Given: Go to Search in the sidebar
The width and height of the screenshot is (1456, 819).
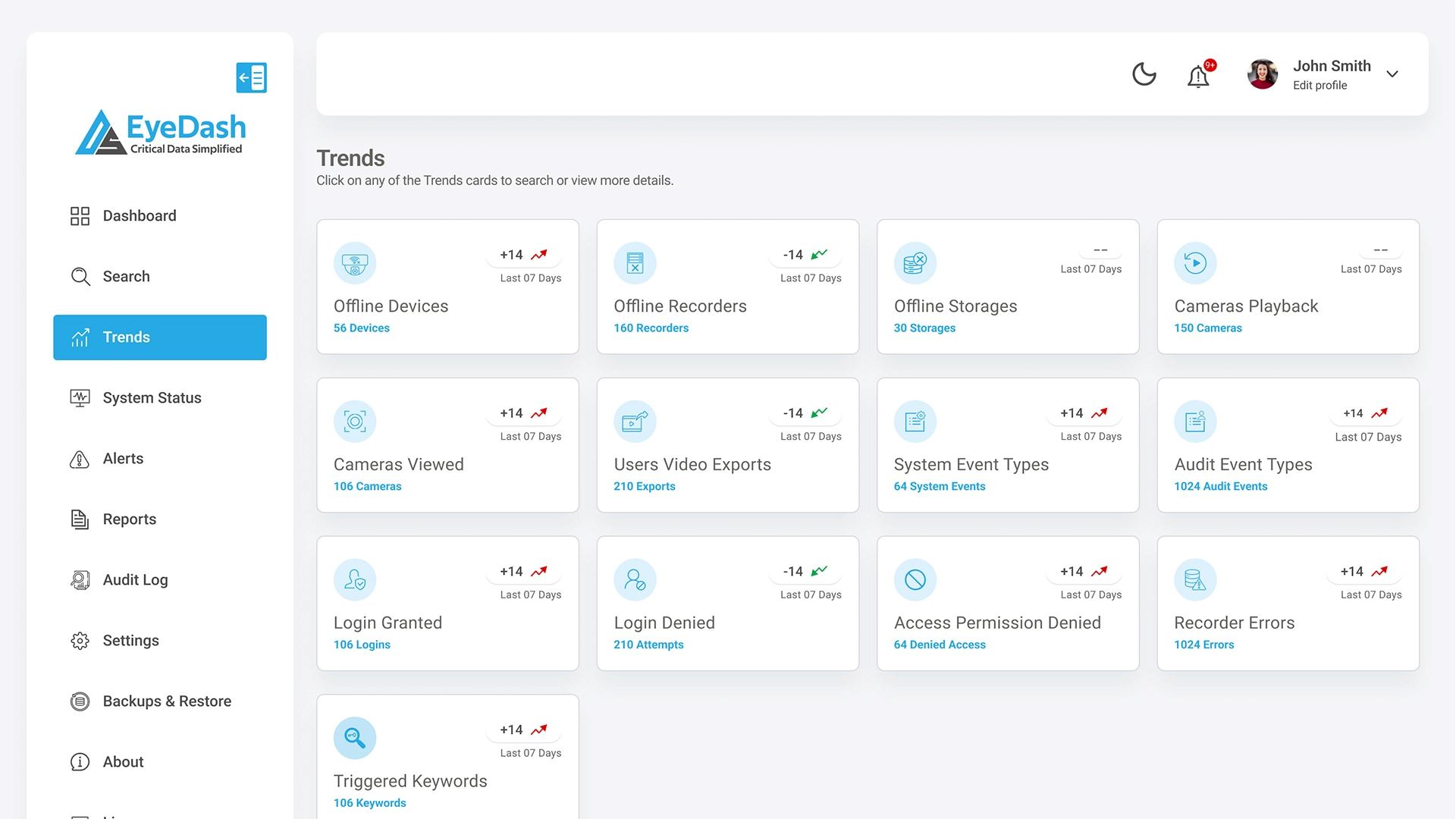Looking at the screenshot, I should click(160, 277).
